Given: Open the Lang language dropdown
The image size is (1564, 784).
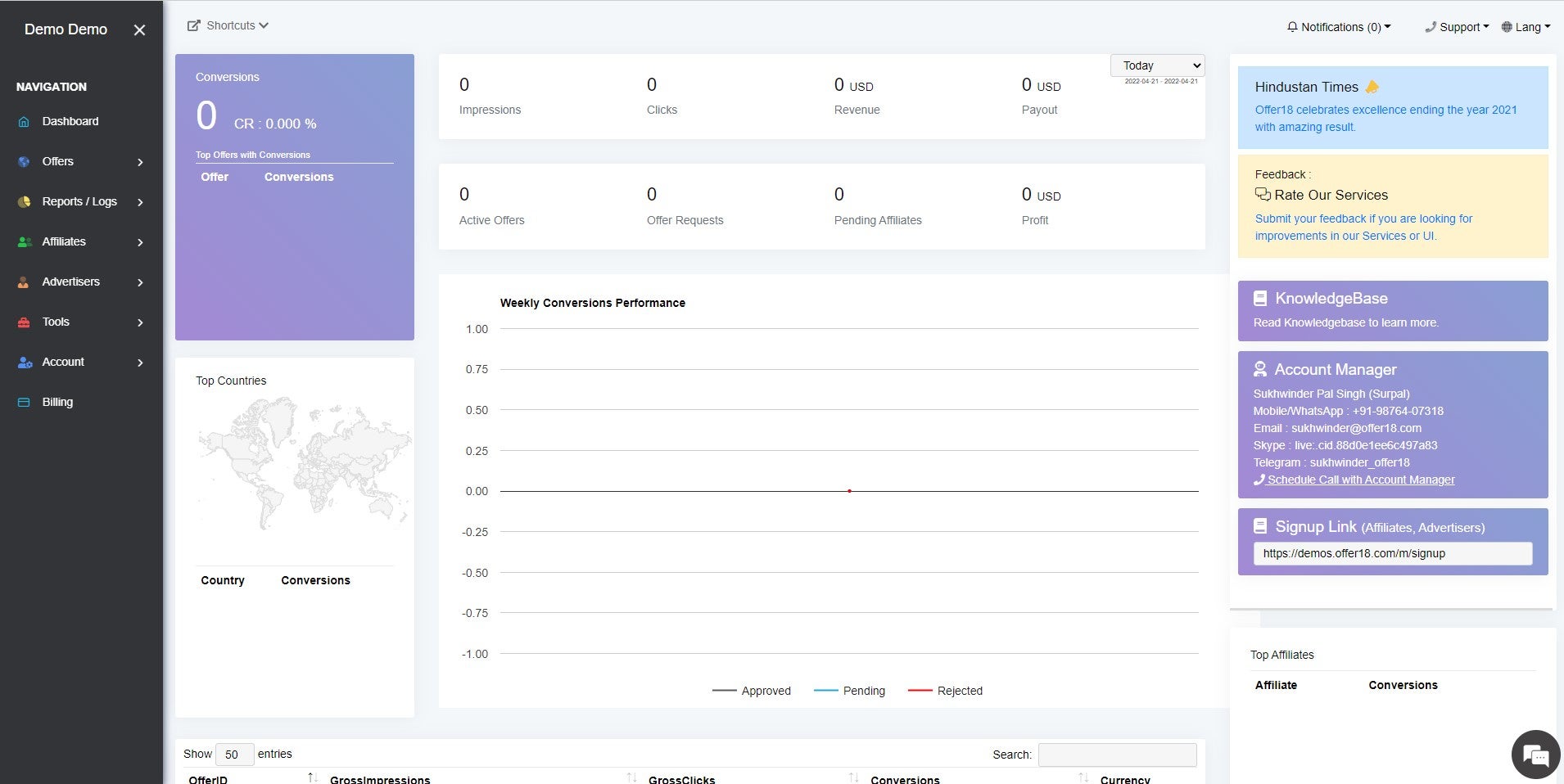Looking at the screenshot, I should [x=1526, y=27].
